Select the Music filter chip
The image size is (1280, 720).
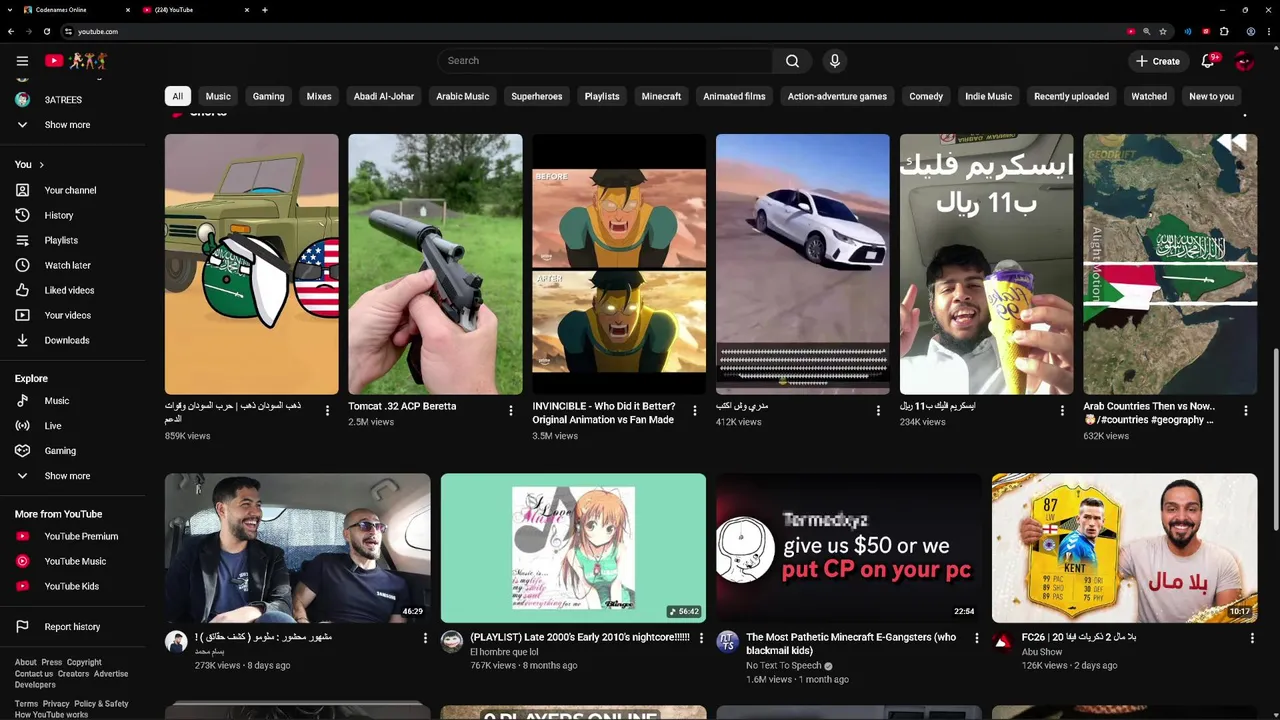(218, 96)
